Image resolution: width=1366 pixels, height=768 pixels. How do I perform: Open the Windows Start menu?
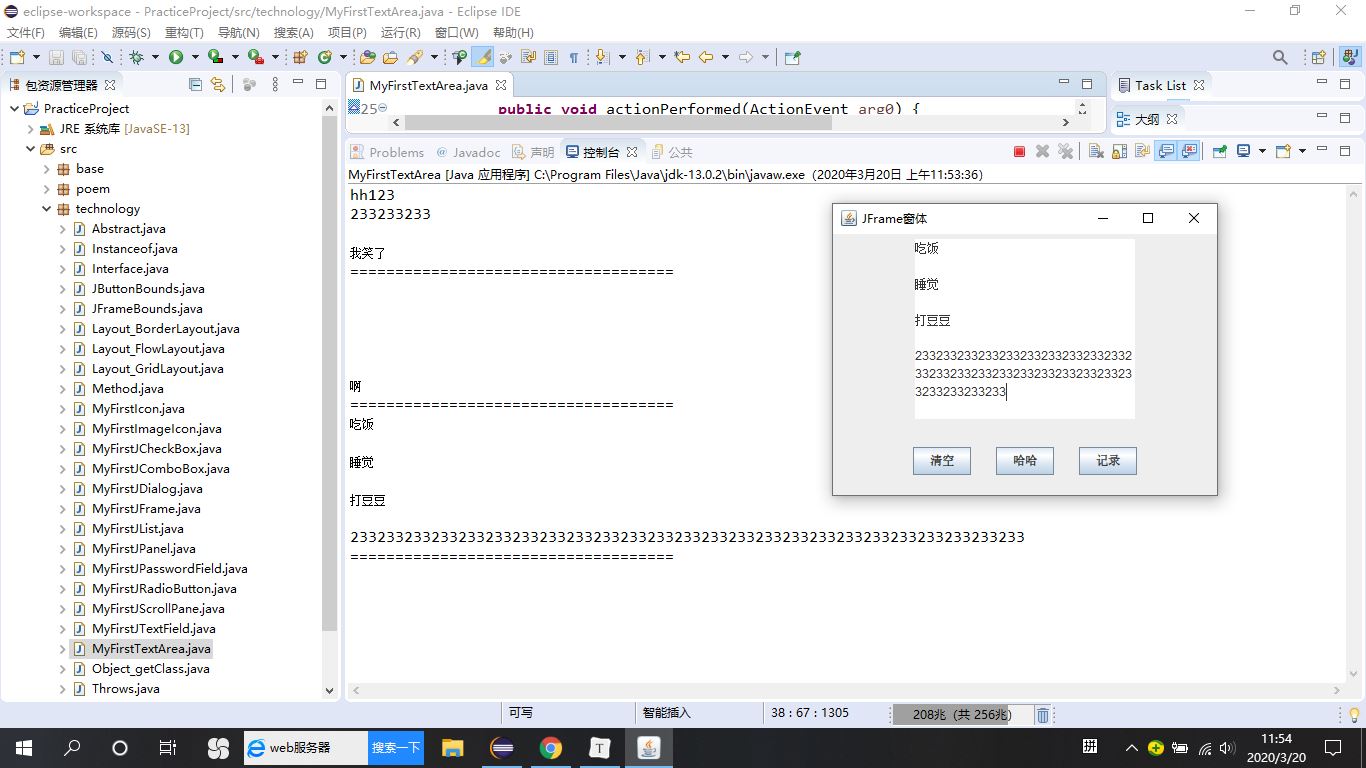pyautogui.click(x=24, y=747)
